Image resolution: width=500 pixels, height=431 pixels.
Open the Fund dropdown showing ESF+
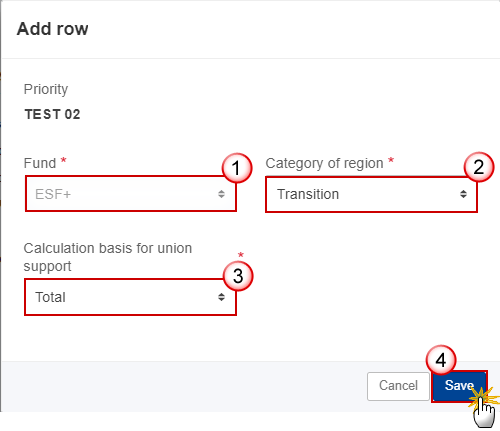tap(131, 194)
